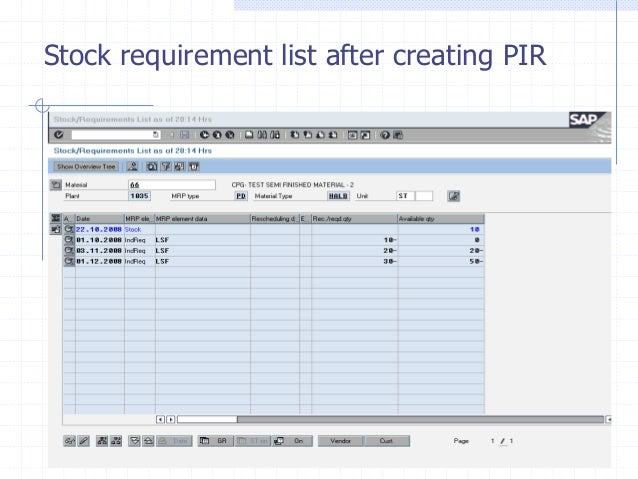Click the Material input field
The width and height of the screenshot is (638, 479).
172,185
